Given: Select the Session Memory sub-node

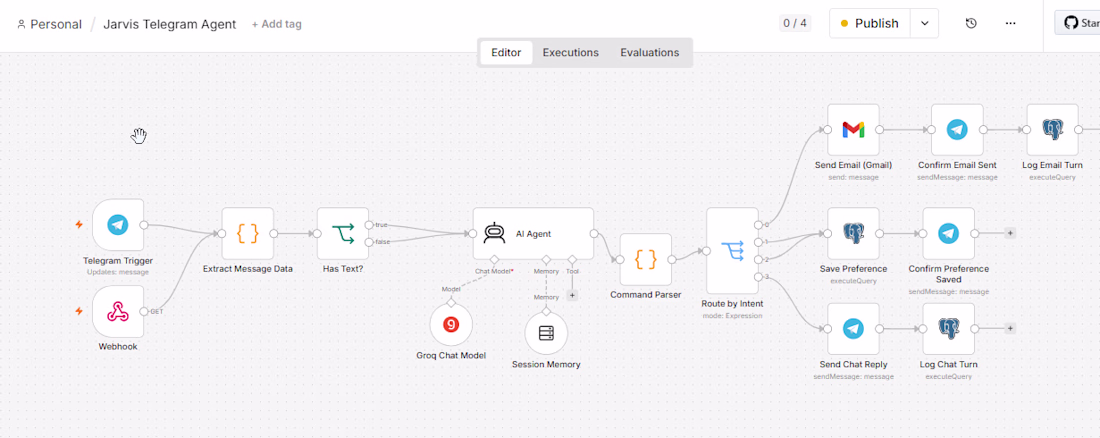Looking at the screenshot, I should (x=546, y=333).
